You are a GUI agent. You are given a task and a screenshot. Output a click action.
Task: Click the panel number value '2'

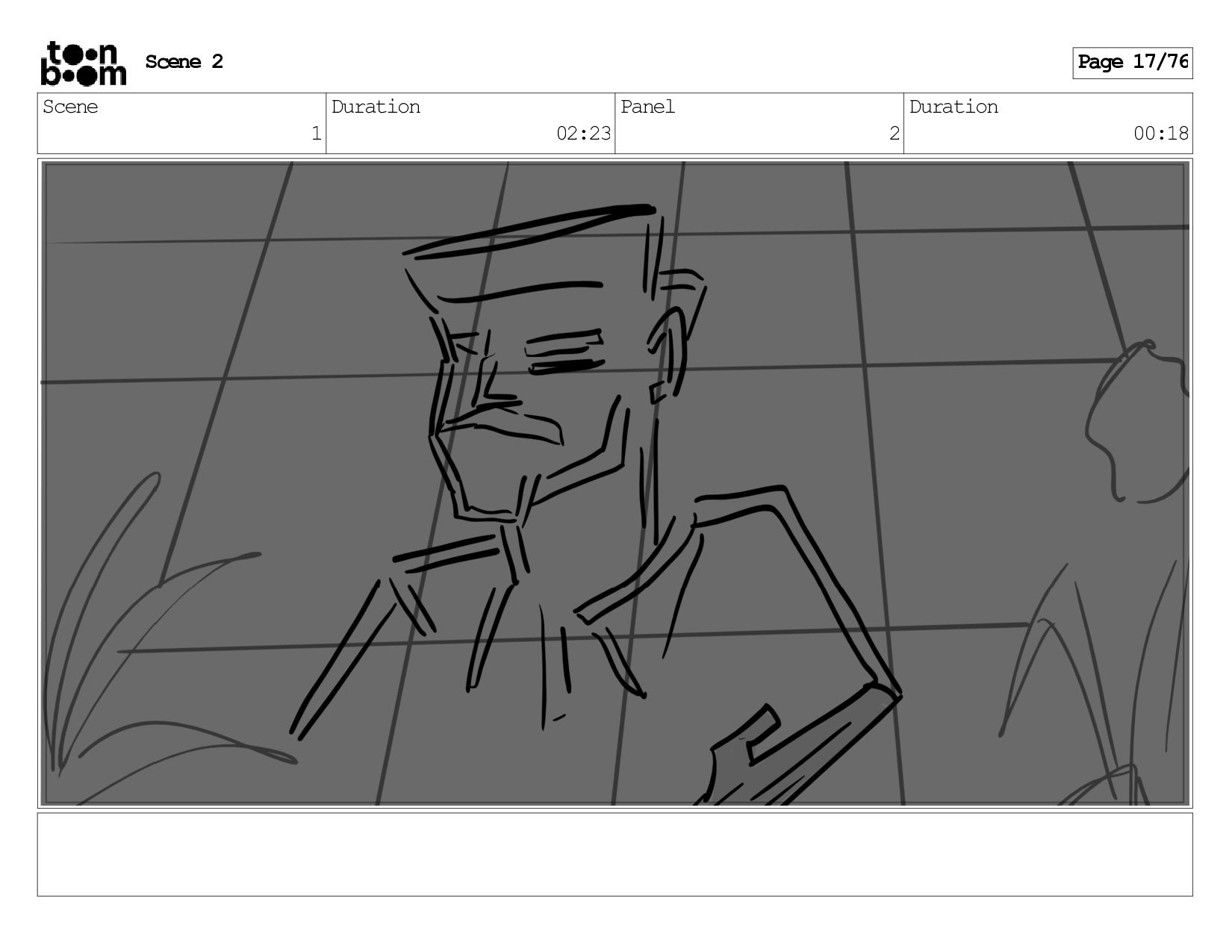pos(894,134)
